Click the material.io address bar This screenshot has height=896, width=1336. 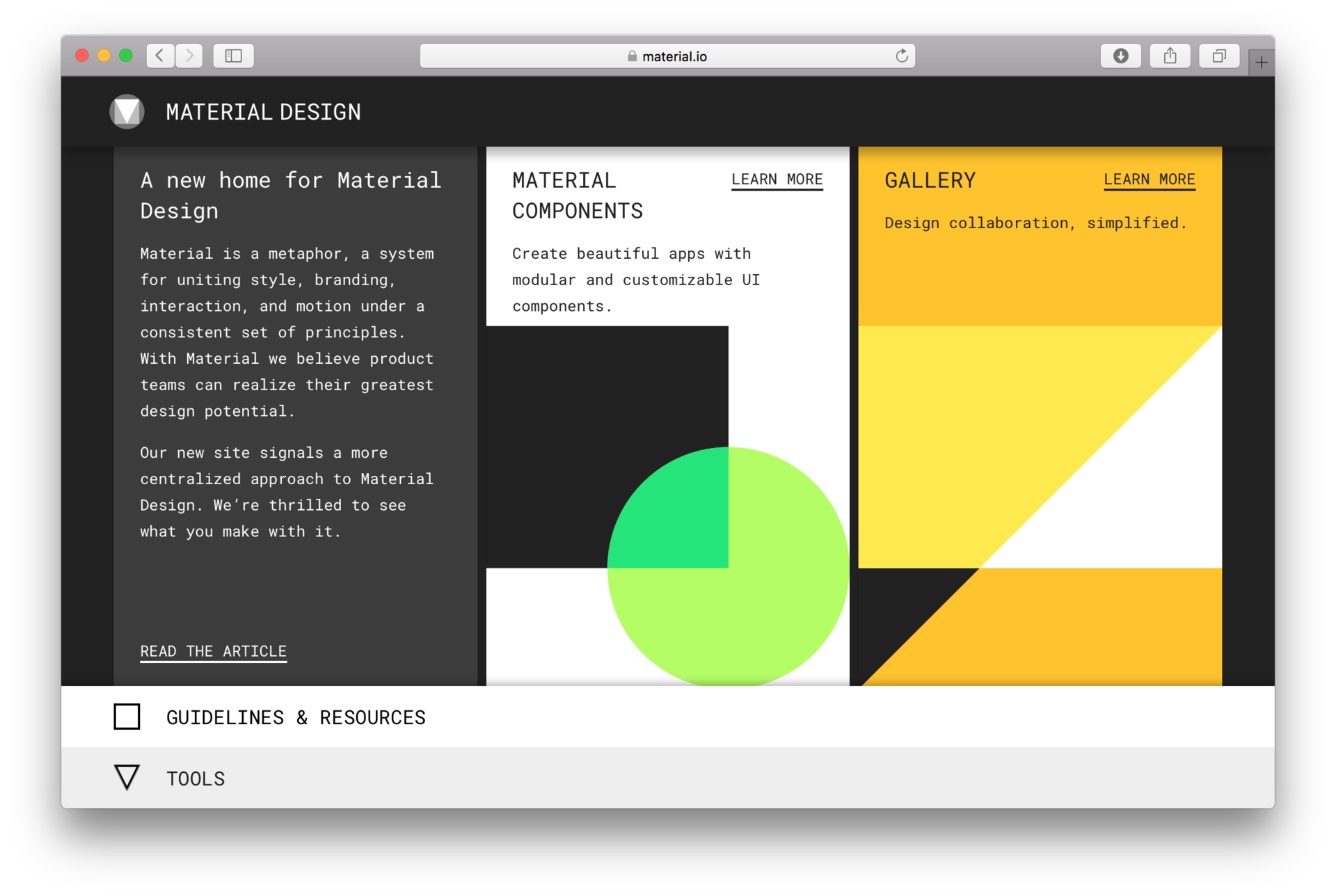(x=667, y=56)
